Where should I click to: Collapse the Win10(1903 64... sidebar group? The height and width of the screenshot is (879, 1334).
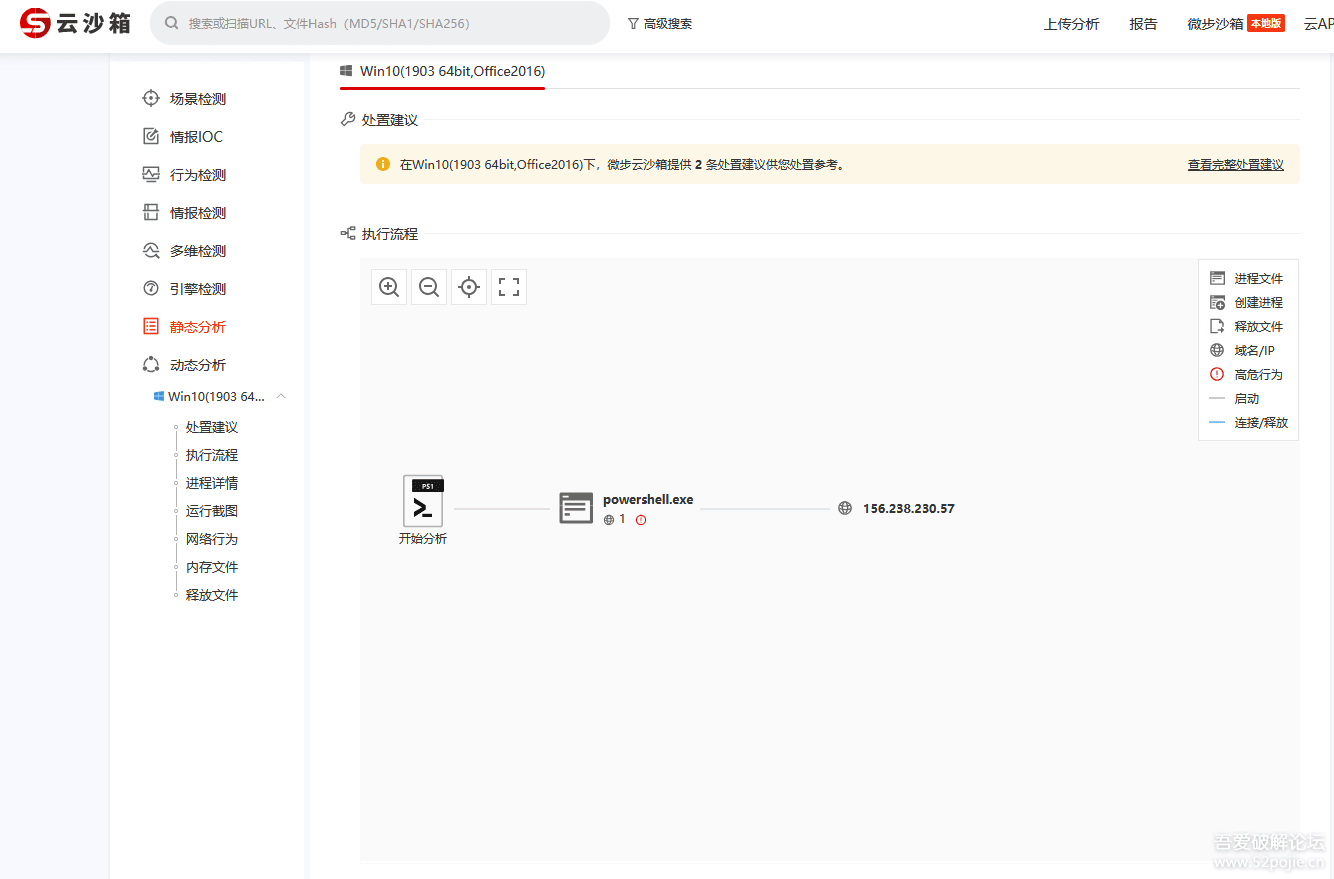click(x=281, y=396)
